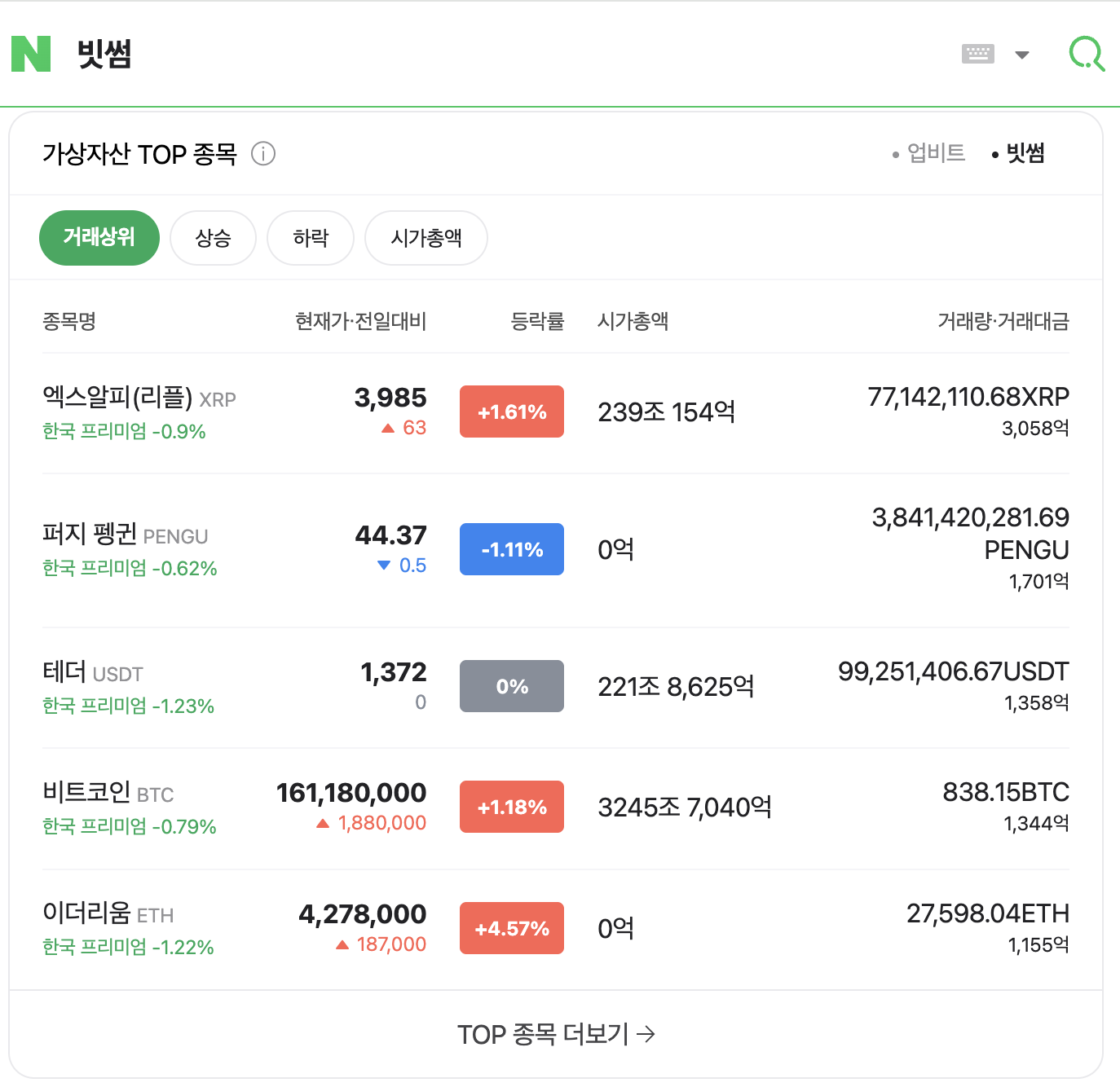Click market cap 3245조 7,040억
Image resolution: width=1120 pixels, height=1087 pixels.
[x=685, y=808]
